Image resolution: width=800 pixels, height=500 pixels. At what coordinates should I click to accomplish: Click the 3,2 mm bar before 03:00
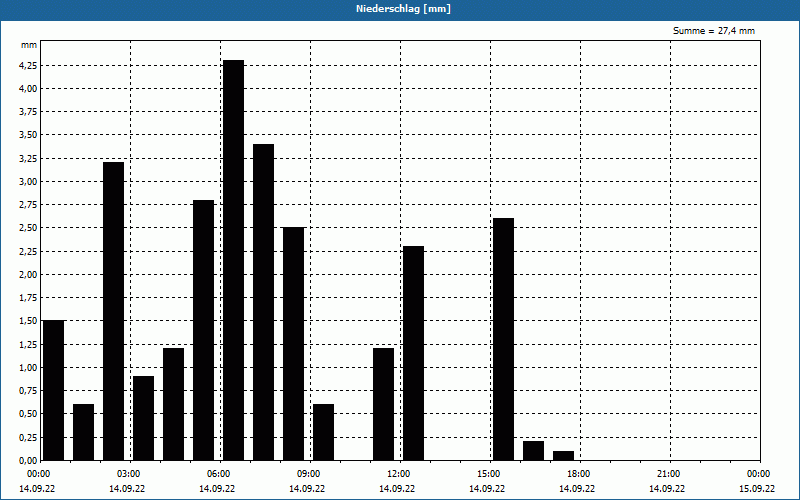coord(113,311)
